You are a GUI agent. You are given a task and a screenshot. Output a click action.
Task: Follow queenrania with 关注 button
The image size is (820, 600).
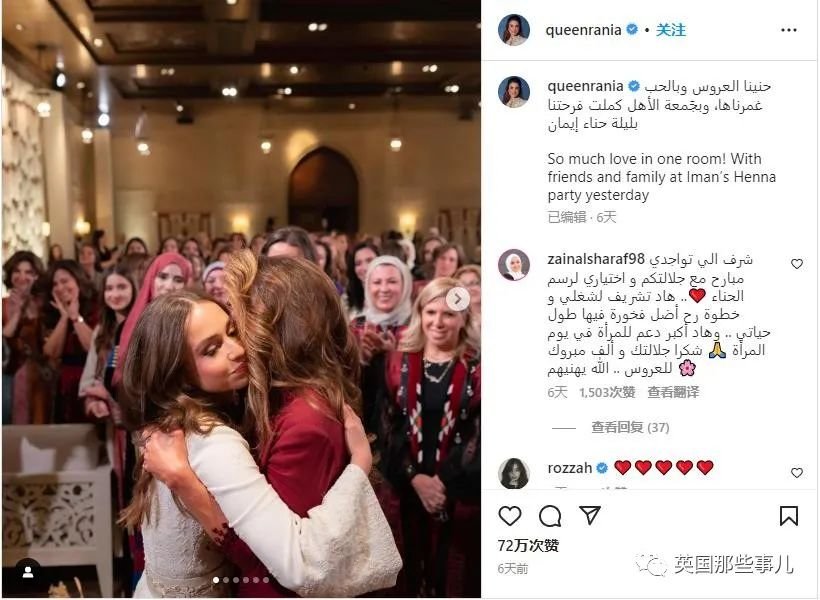click(x=671, y=30)
